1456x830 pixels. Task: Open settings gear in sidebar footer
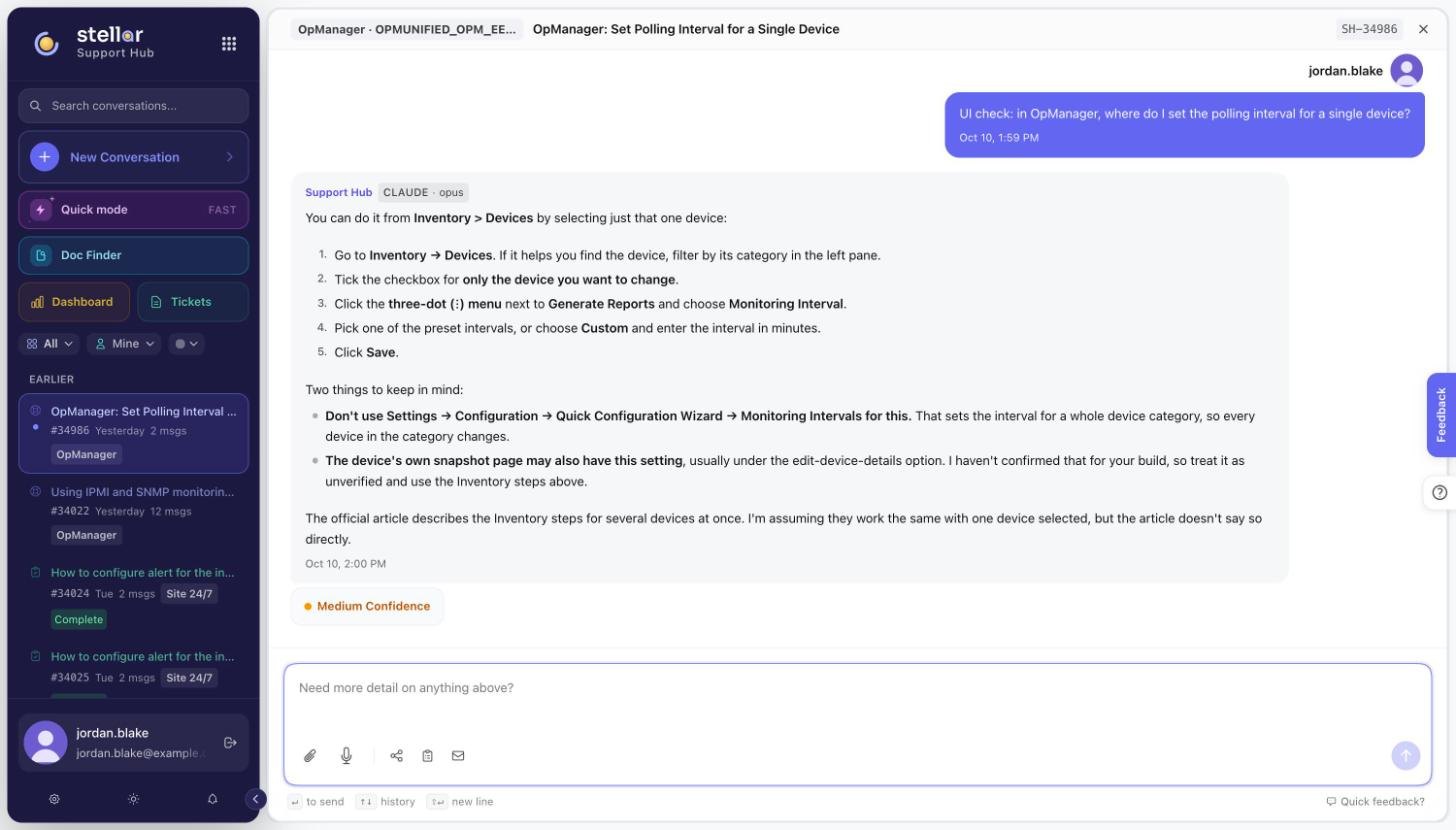pos(55,799)
